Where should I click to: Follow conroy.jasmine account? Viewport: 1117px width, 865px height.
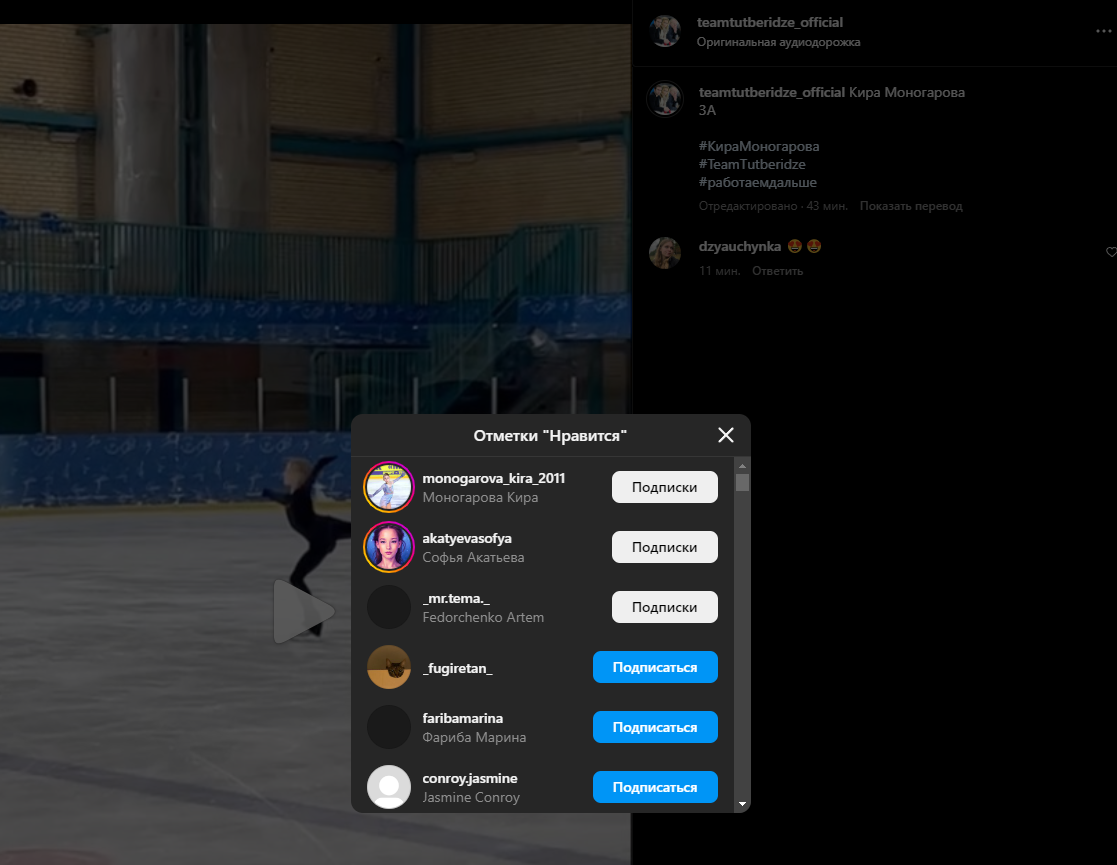655,787
